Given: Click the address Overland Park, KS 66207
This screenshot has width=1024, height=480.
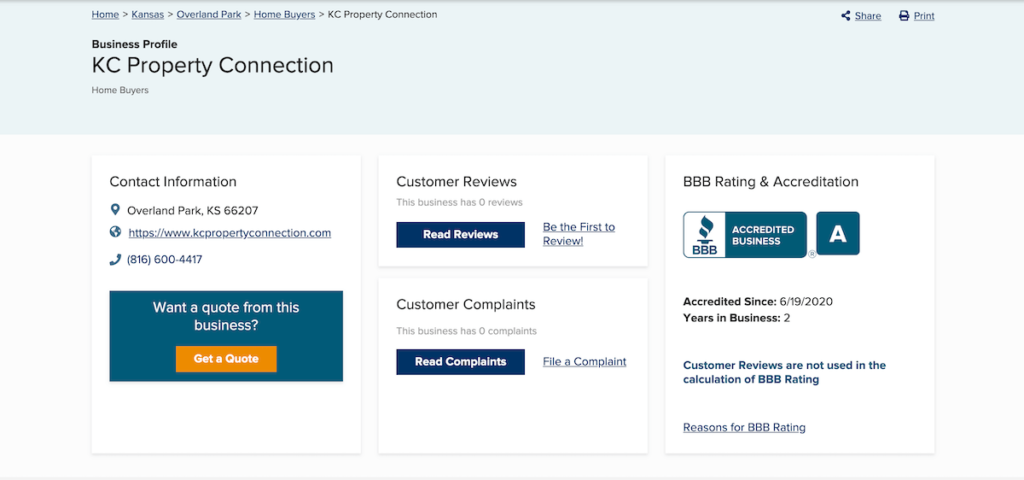Looking at the screenshot, I should (193, 210).
